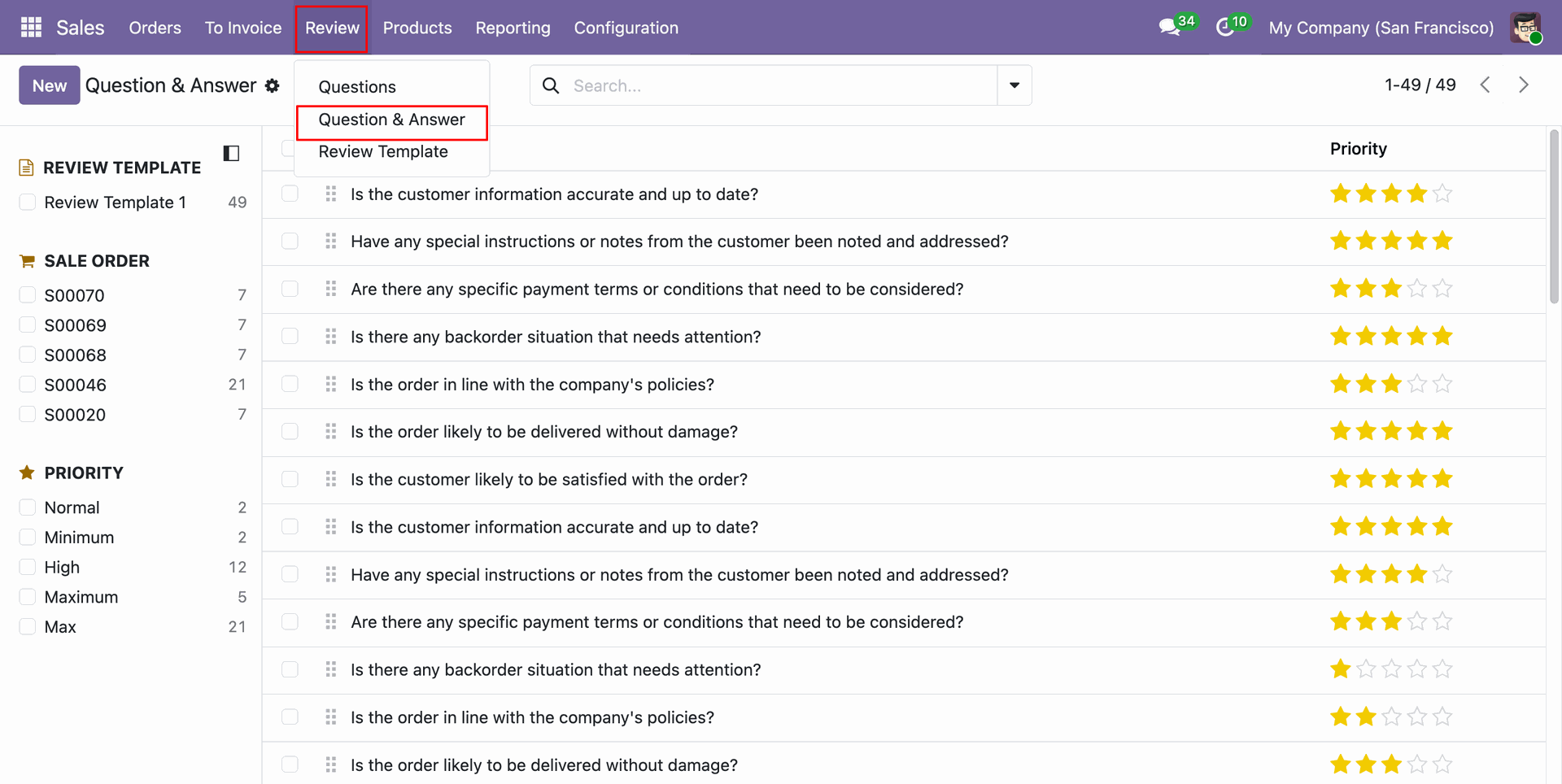
Task: Click the 1-49 / 49 pager counter
Action: pos(1420,85)
